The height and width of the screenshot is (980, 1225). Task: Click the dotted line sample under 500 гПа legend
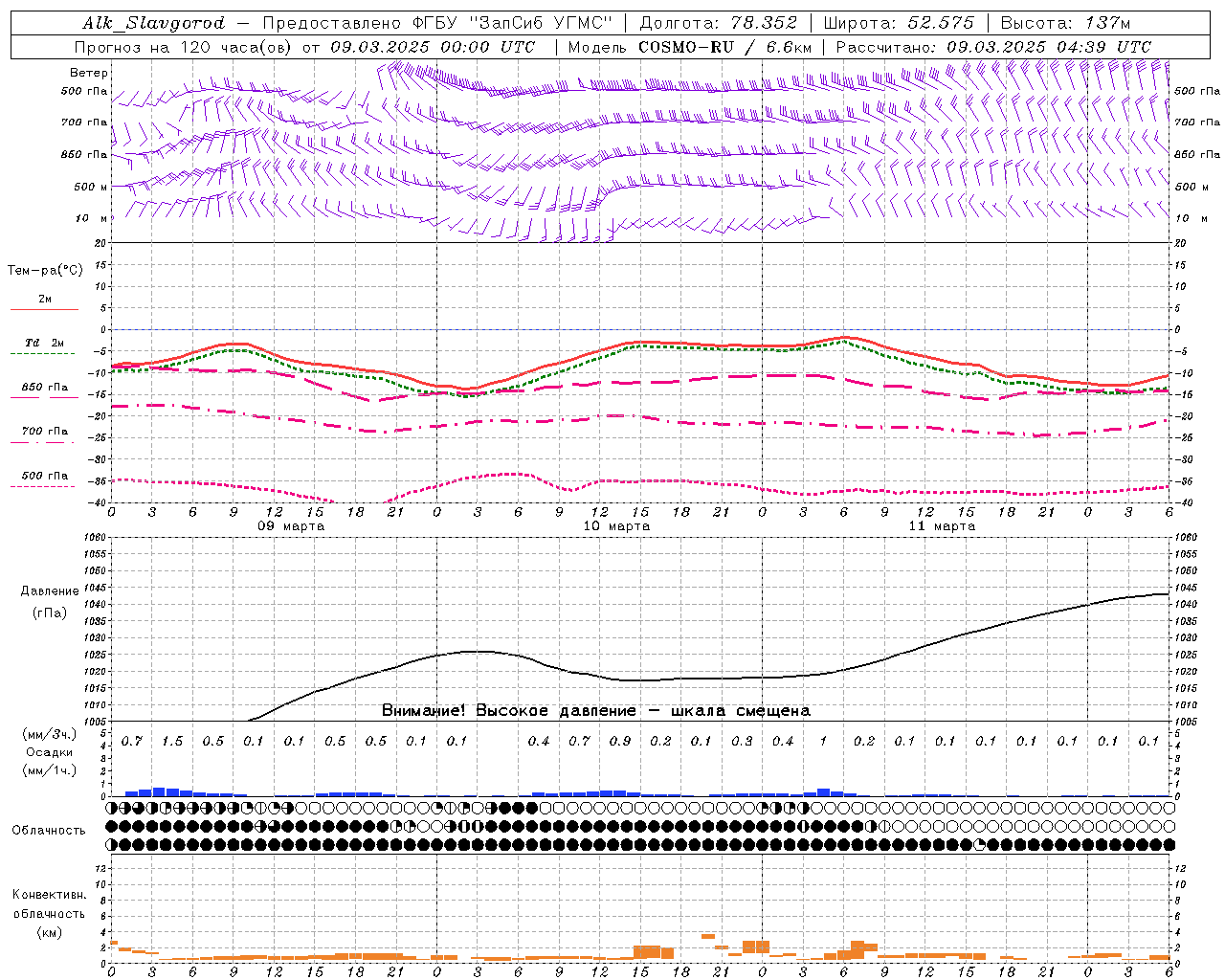click(x=44, y=486)
